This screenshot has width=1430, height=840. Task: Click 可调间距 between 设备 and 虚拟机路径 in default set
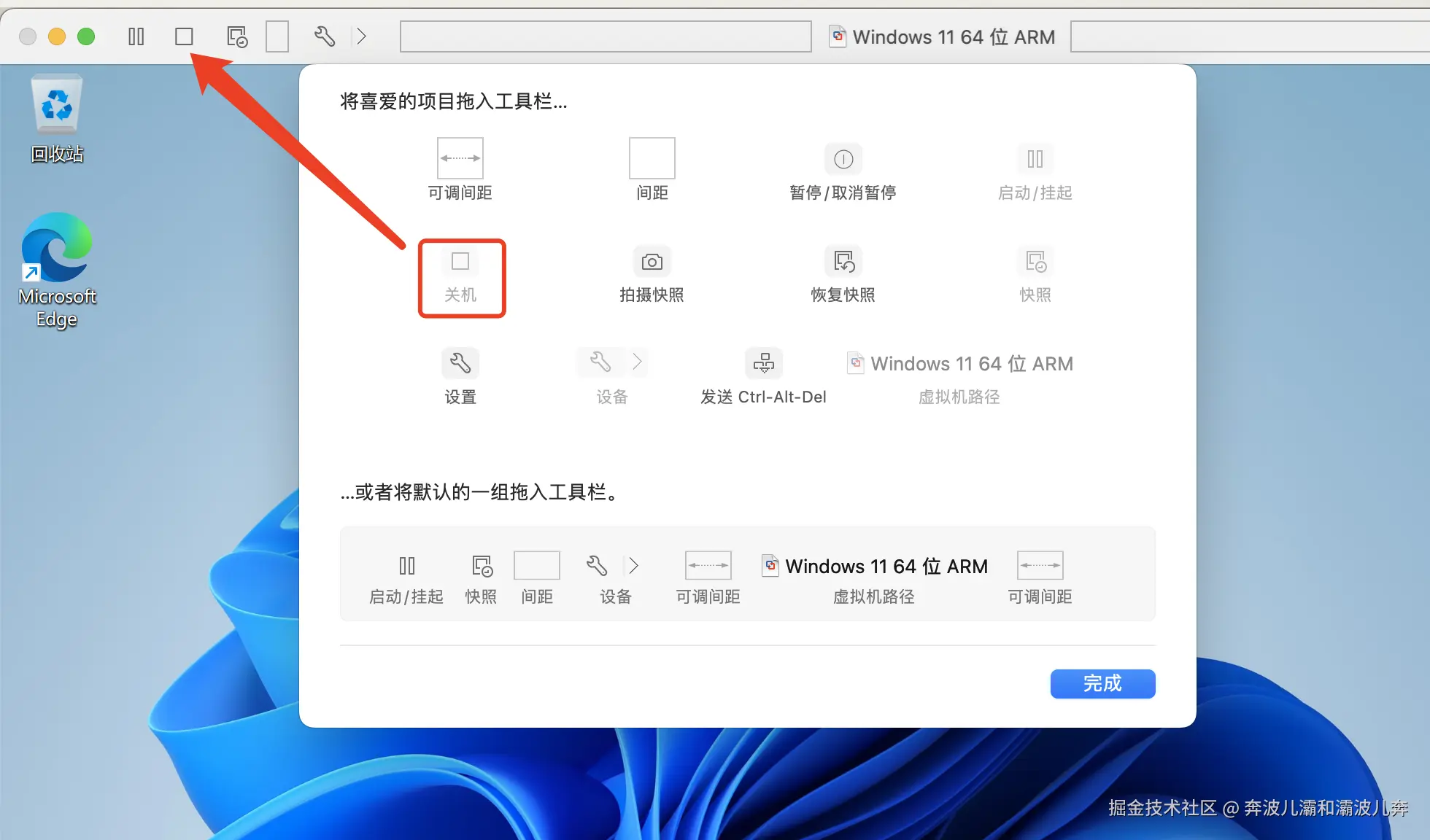point(708,578)
